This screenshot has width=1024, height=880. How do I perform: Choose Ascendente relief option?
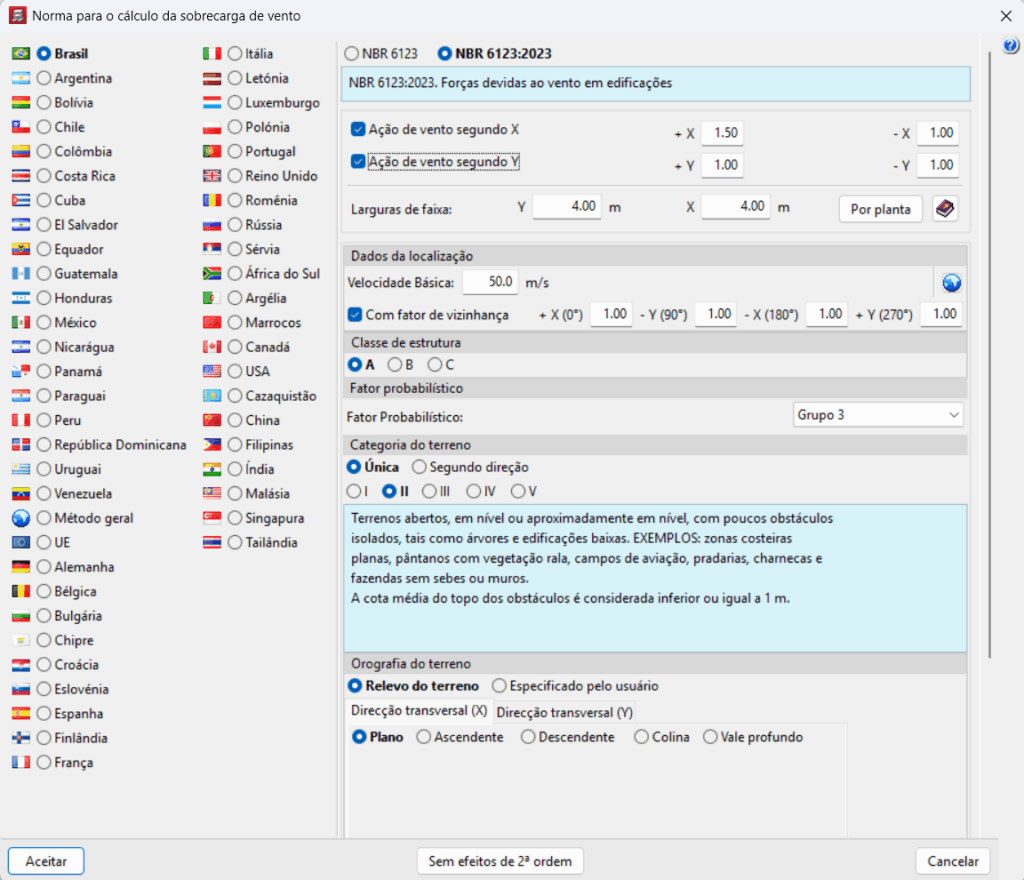tap(423, 737)
